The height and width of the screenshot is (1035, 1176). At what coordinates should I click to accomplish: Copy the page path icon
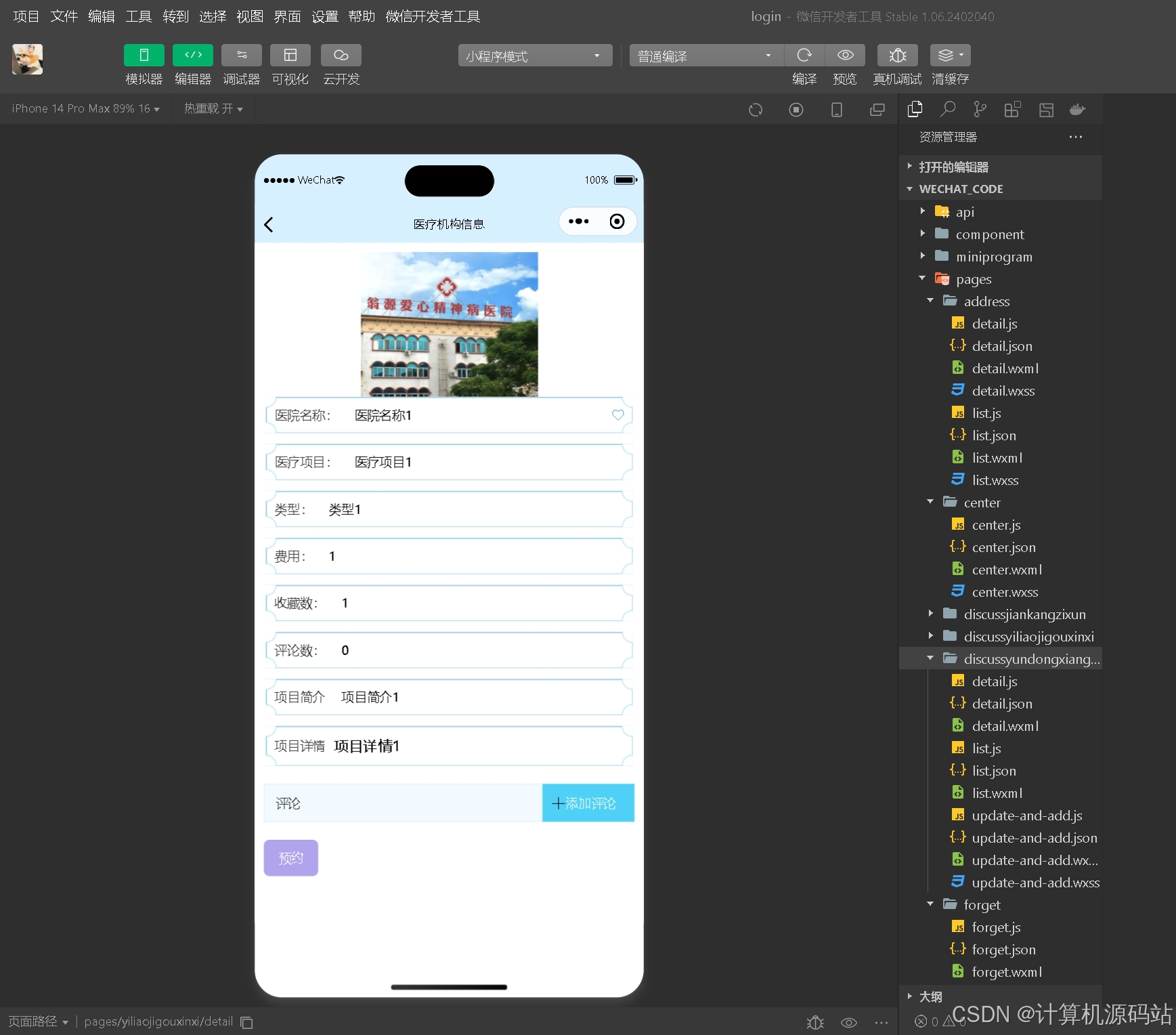pyautogui.click(x=247, y=1022)
